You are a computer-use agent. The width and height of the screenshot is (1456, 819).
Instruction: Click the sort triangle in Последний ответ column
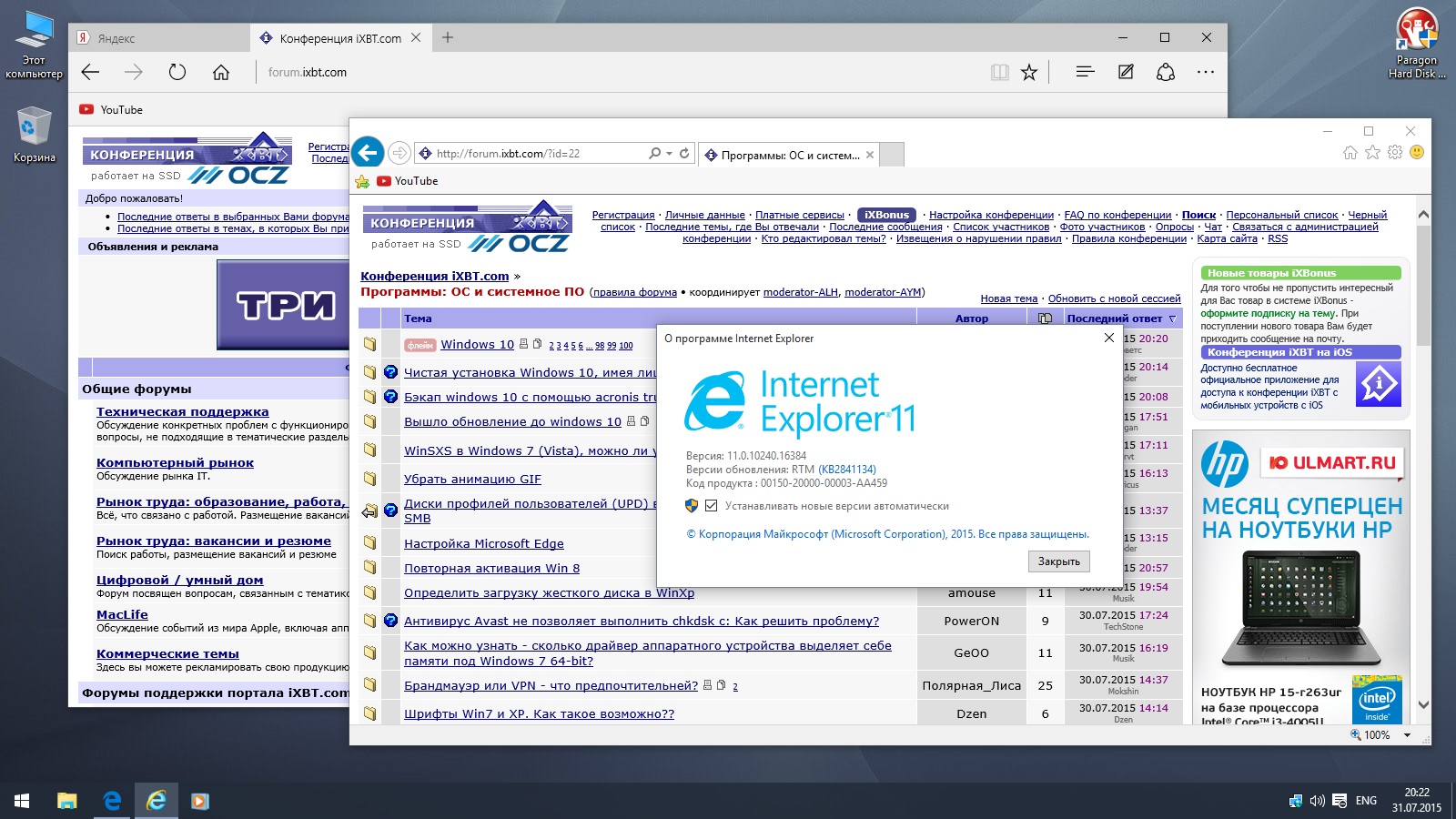[1172, 319]
